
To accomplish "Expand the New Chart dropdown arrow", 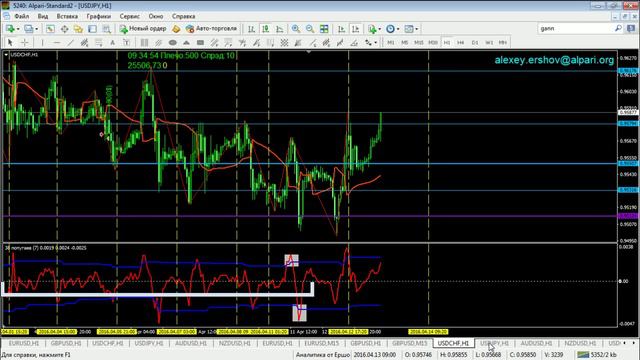I will (18, 29).
